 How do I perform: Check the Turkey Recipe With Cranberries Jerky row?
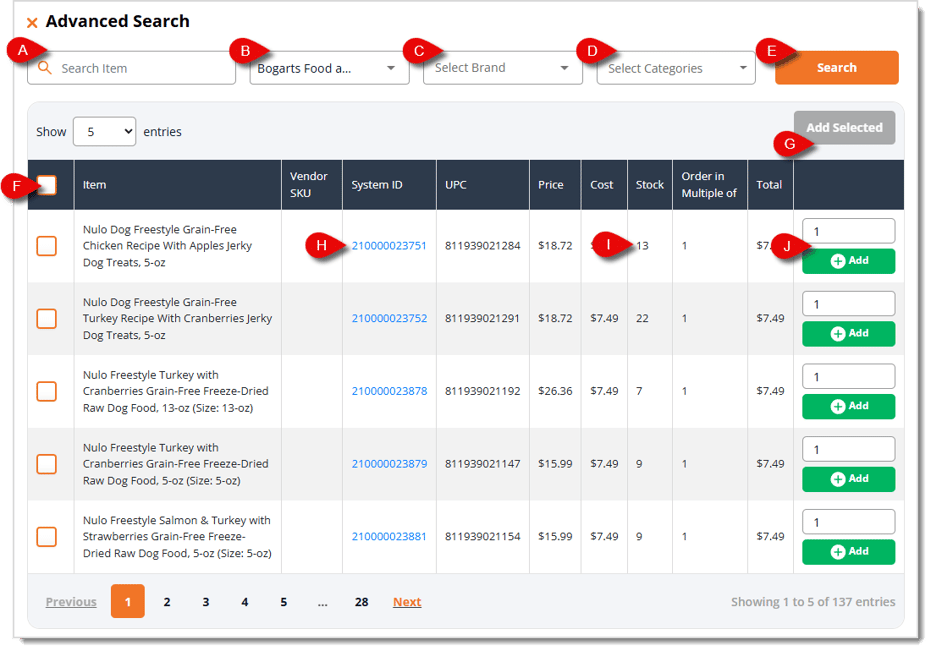click(46, 318)
